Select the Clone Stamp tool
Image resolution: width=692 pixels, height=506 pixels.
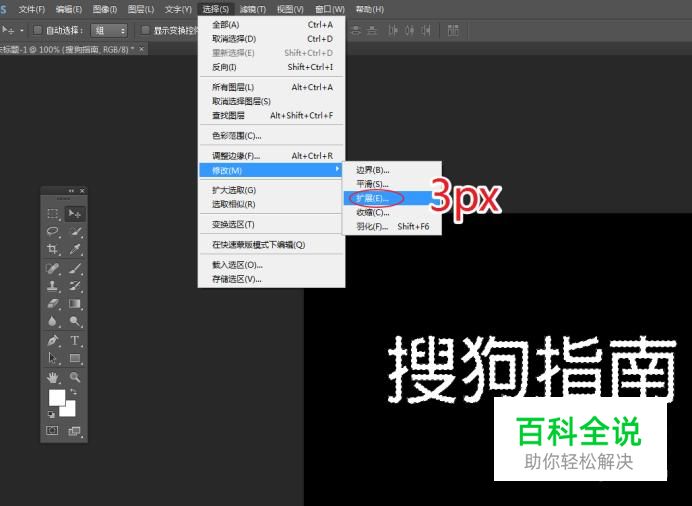pos(53,286)
